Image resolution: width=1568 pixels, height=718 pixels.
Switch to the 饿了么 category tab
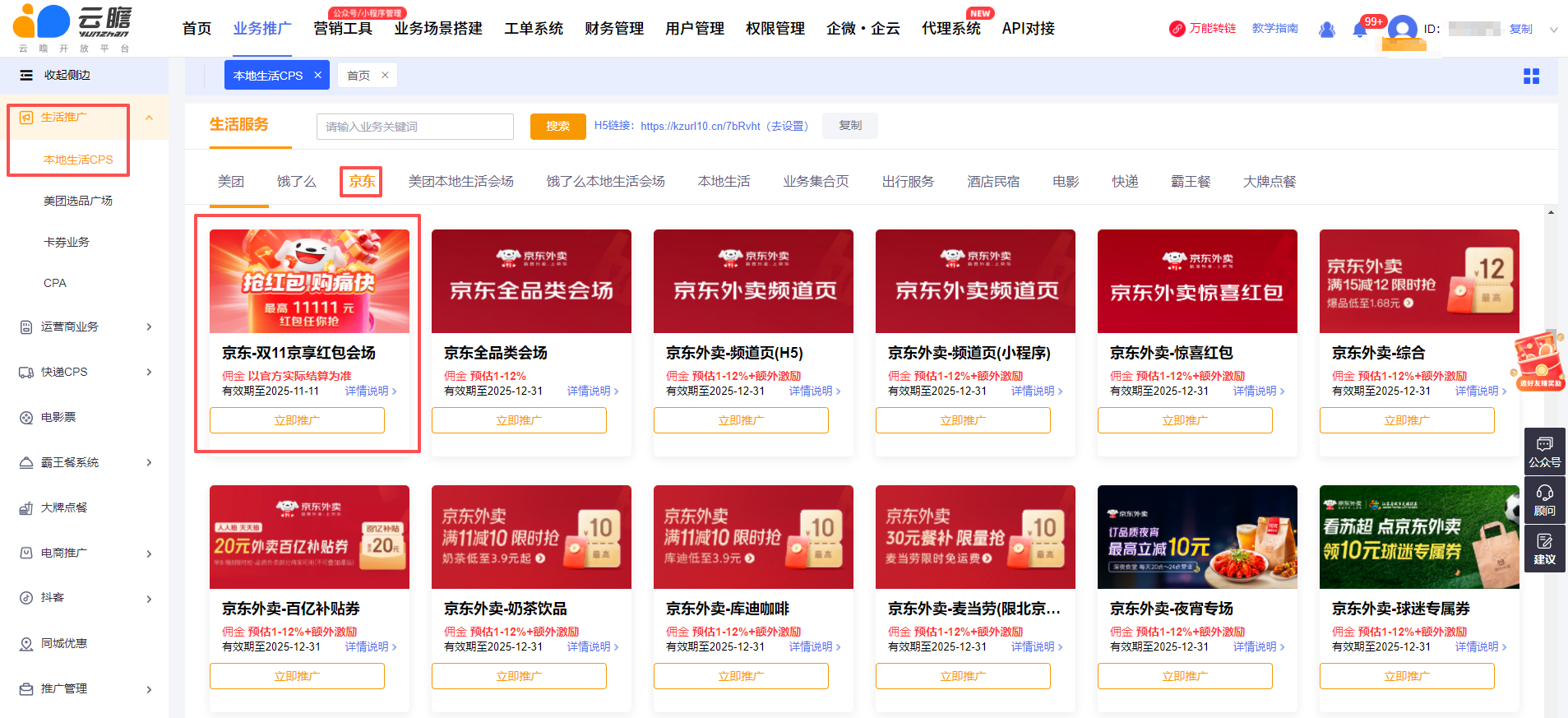[x=296, y=181]
